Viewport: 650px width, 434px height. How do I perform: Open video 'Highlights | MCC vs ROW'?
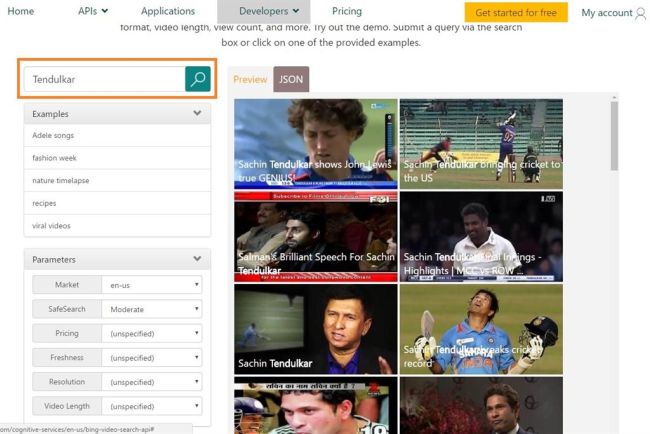click(481, 236)
